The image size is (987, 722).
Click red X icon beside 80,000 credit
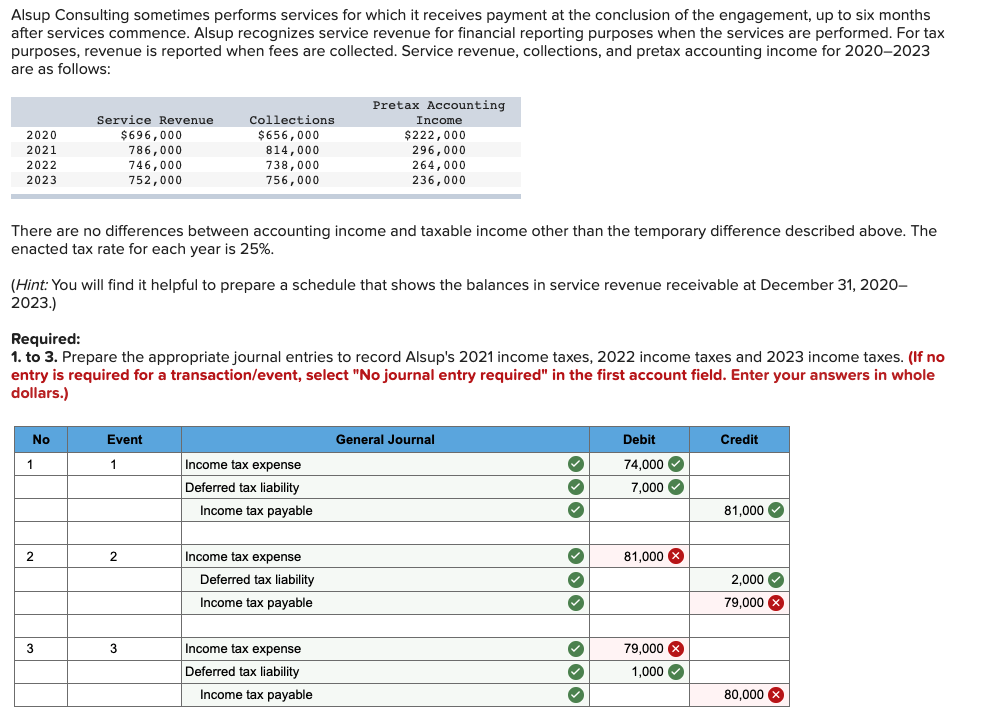pyautogui.click(x=776, y=695)
